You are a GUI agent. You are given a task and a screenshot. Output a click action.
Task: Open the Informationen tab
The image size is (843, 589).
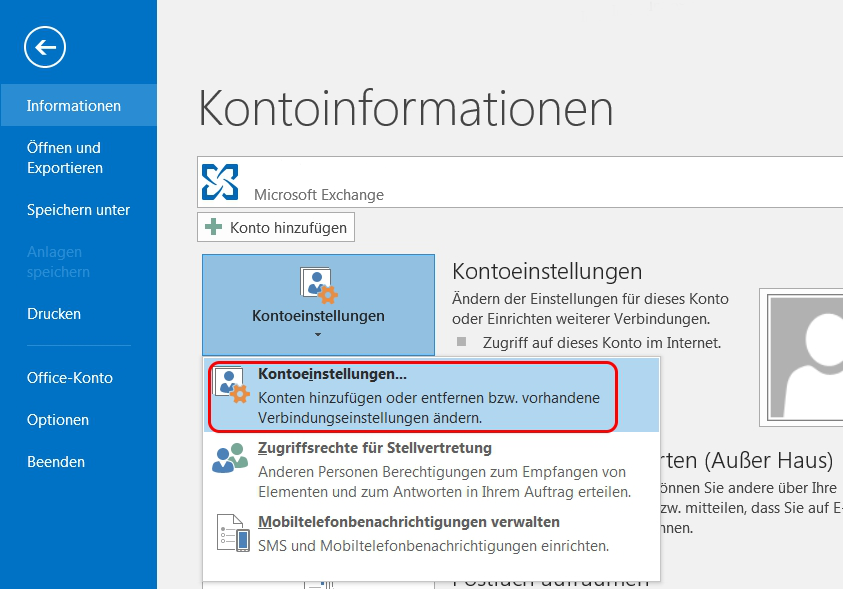78,105
